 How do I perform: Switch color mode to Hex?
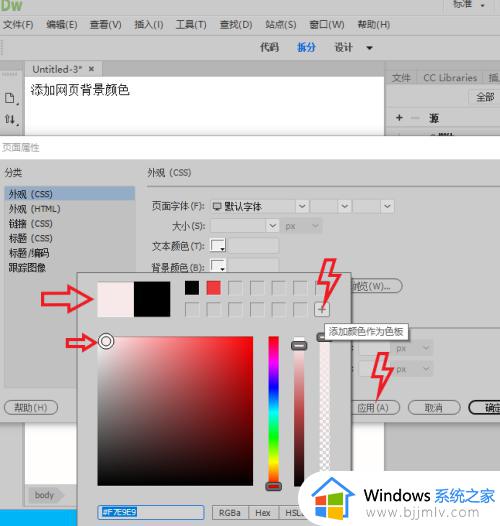tap(262, 513)
